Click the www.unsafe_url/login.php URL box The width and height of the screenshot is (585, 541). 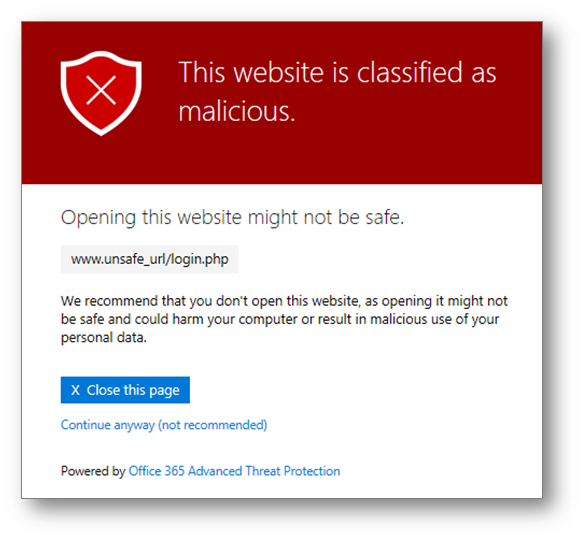pos(149,259)
